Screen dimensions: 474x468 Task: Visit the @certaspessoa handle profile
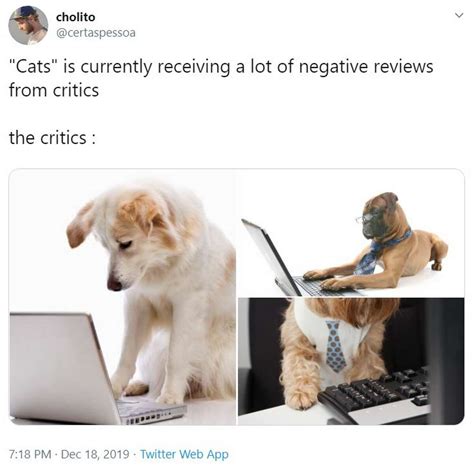96,33
